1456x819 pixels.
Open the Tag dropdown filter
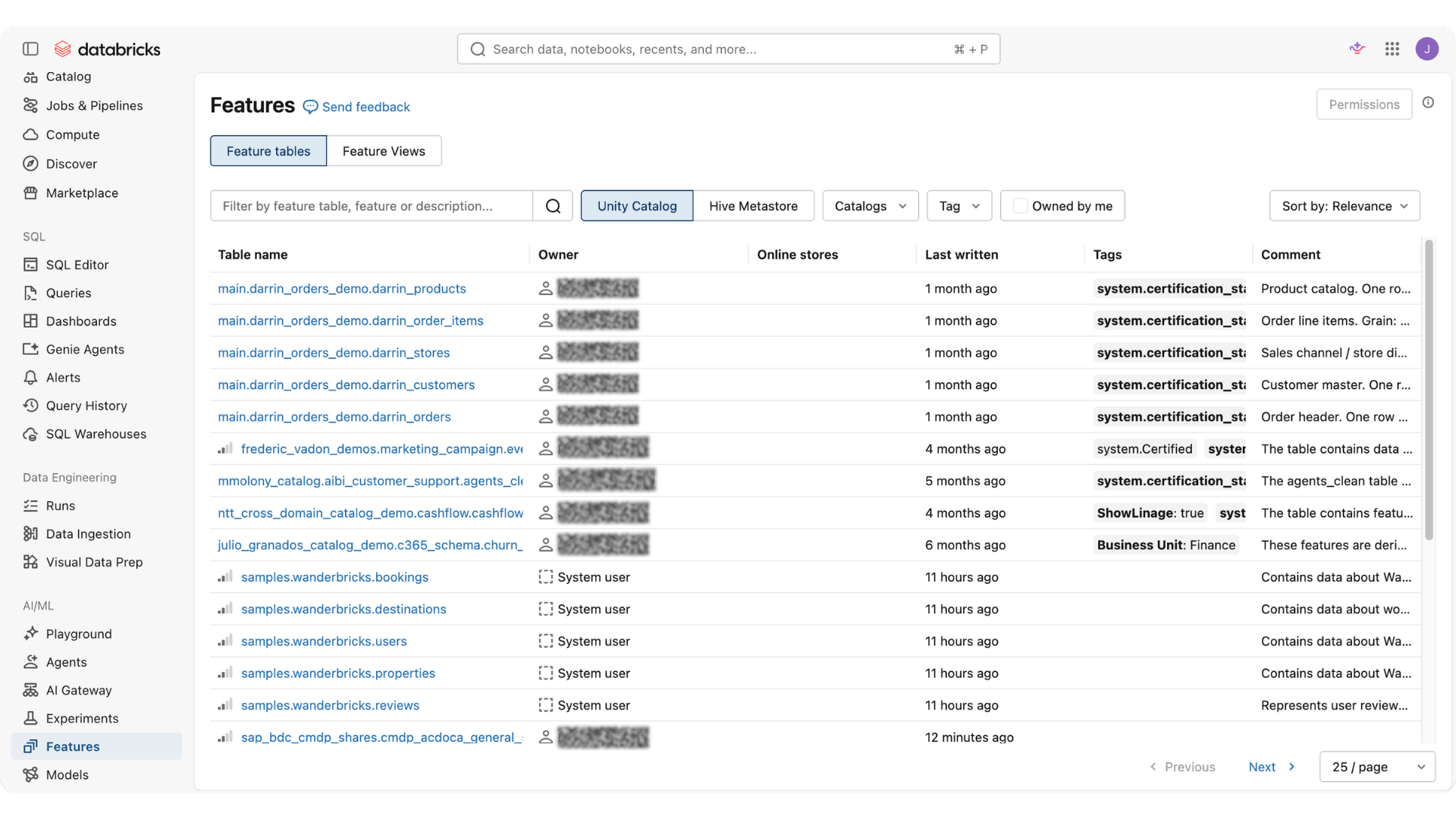point(959,206)
